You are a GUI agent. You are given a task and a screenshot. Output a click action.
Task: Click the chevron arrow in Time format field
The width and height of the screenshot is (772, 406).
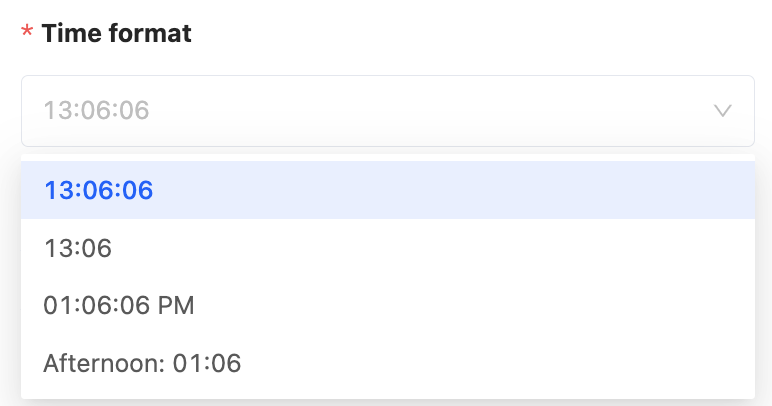723,111
